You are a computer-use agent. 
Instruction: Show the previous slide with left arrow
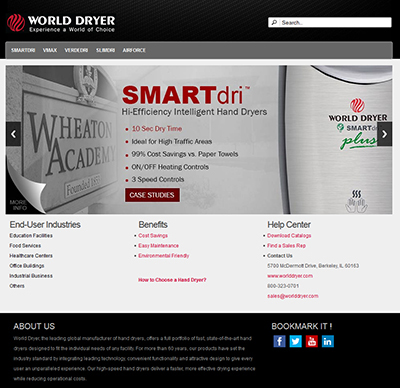pyautogui.click(x=13, y=134)
